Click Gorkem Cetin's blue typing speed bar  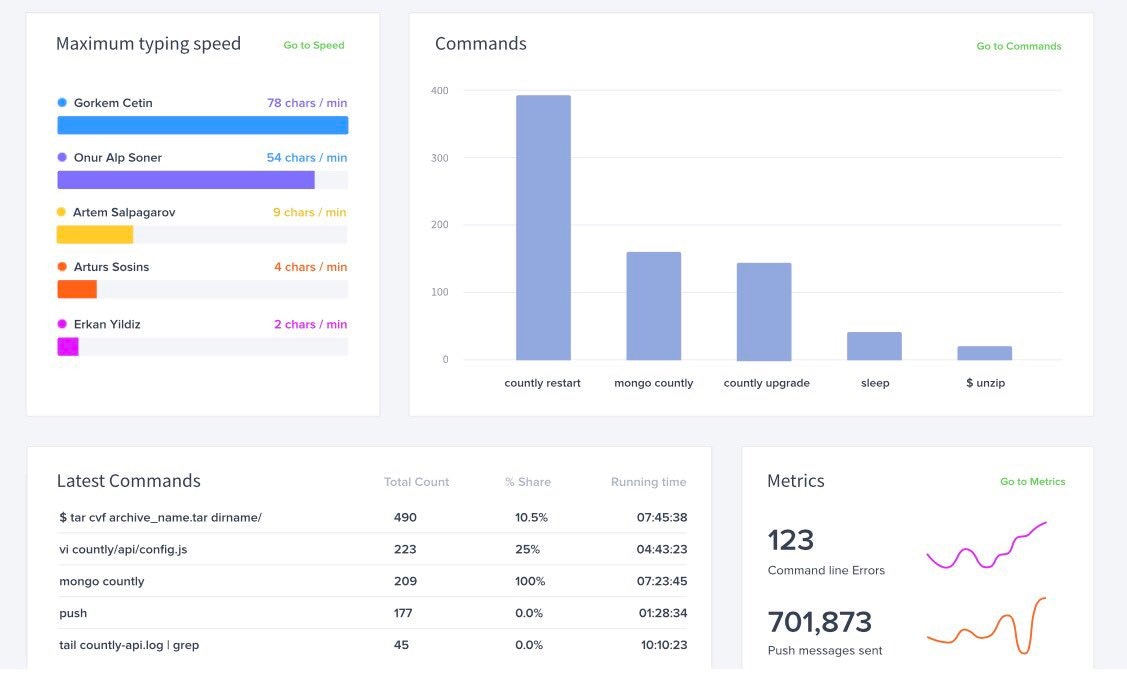(x=203, y=125)
